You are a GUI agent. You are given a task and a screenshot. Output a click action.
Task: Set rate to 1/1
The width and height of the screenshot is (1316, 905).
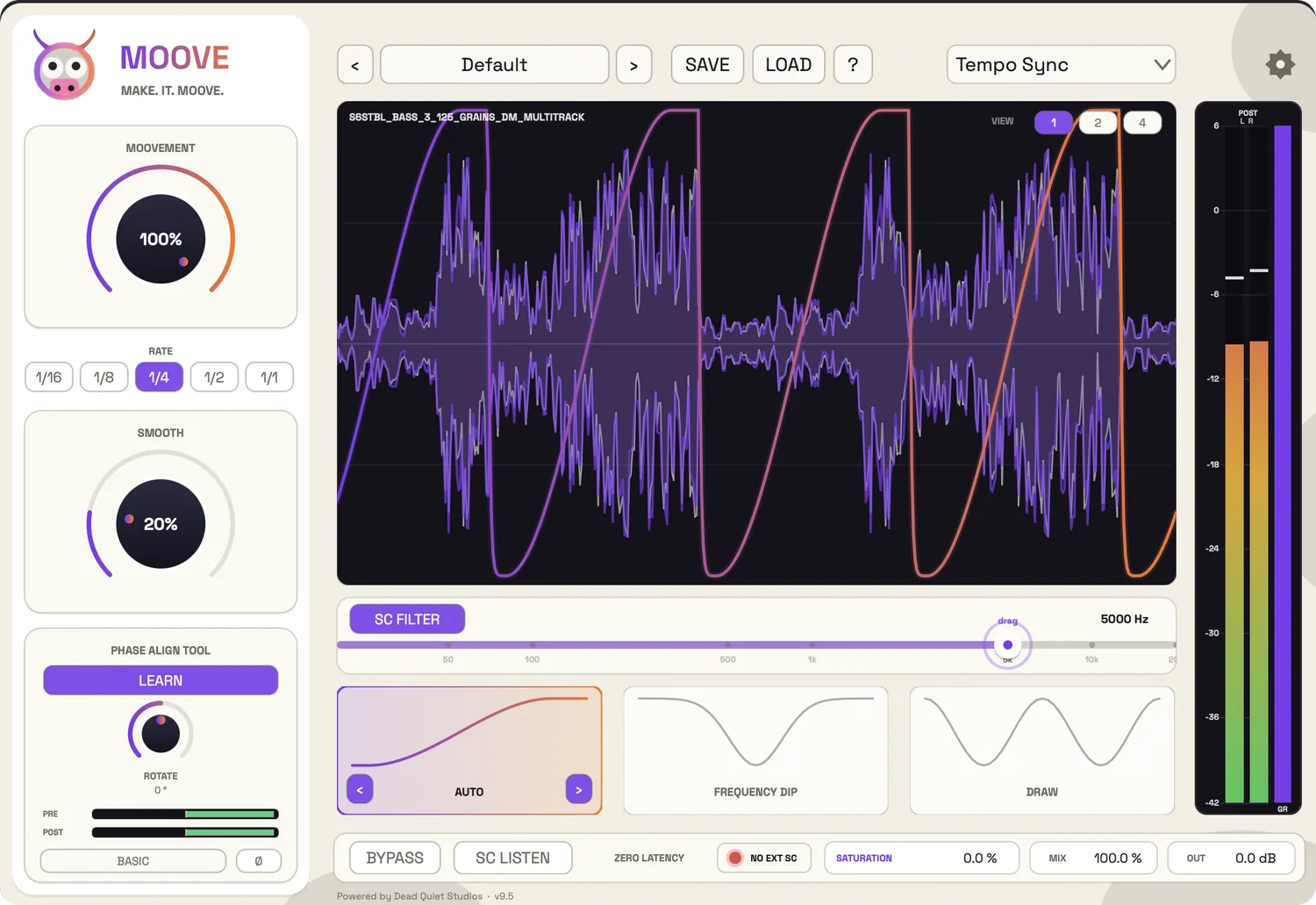tap(269, 377)
